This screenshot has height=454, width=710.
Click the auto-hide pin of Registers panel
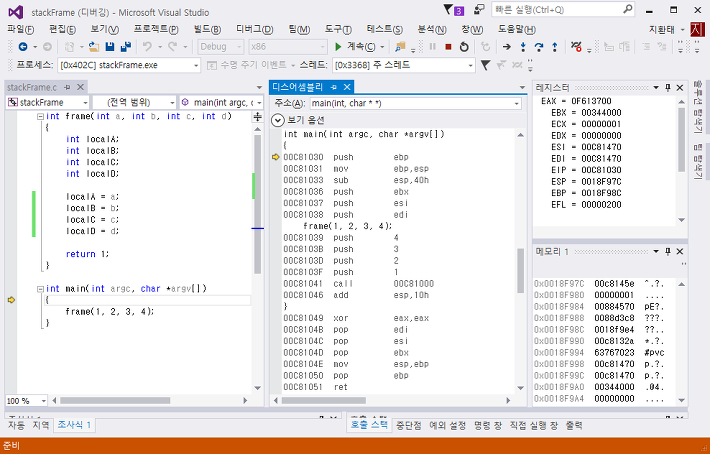coord(667,87)
